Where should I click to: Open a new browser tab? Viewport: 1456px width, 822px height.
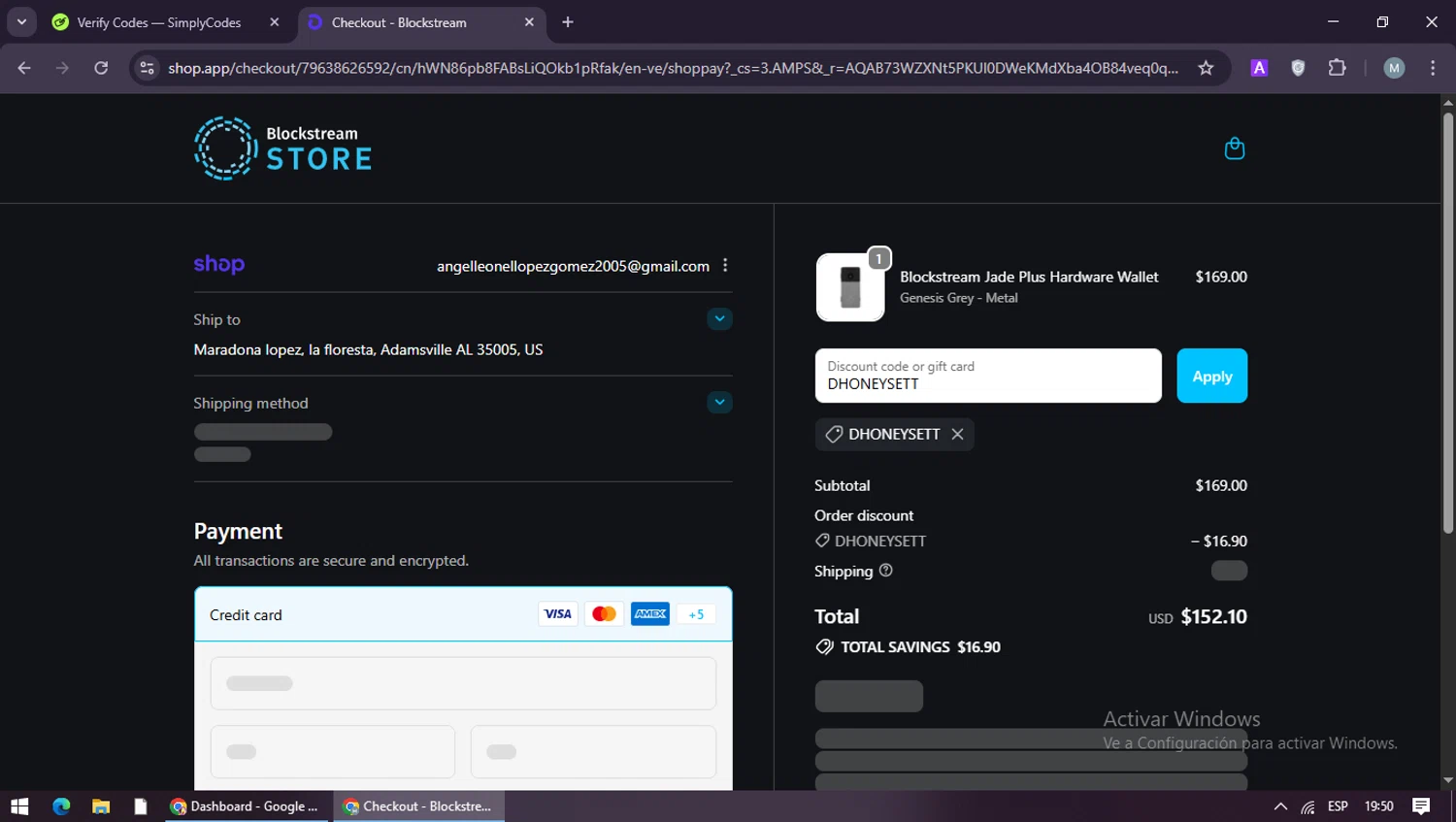(x=568, y=22)
